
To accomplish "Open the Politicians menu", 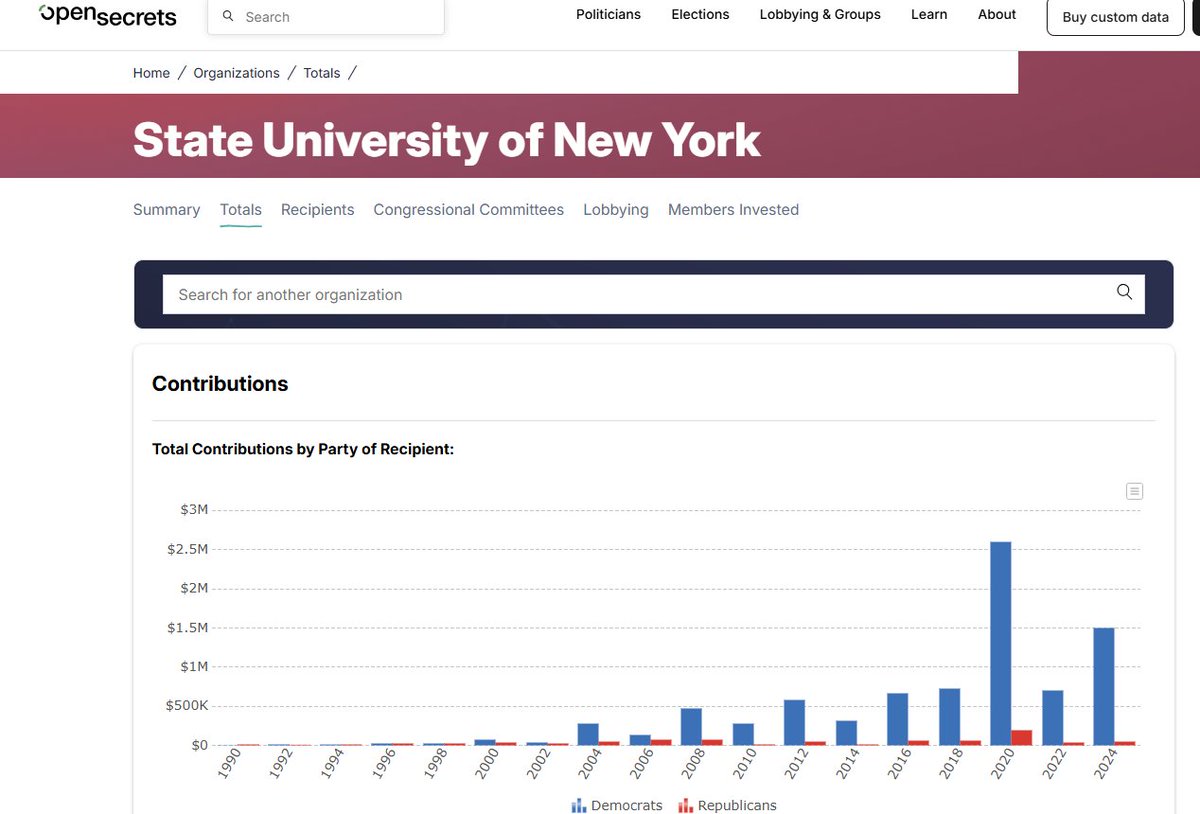I will point(608,15).
